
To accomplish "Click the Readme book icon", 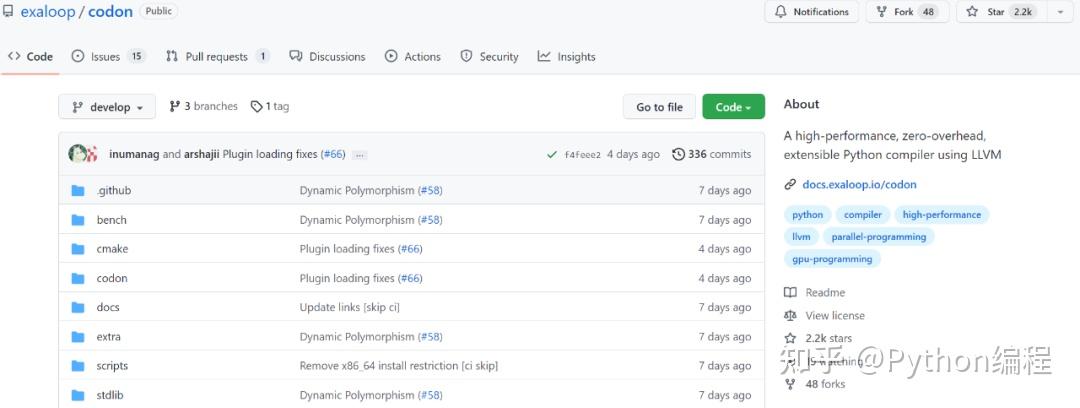I will pyautogui.click(x=790, y=293).
